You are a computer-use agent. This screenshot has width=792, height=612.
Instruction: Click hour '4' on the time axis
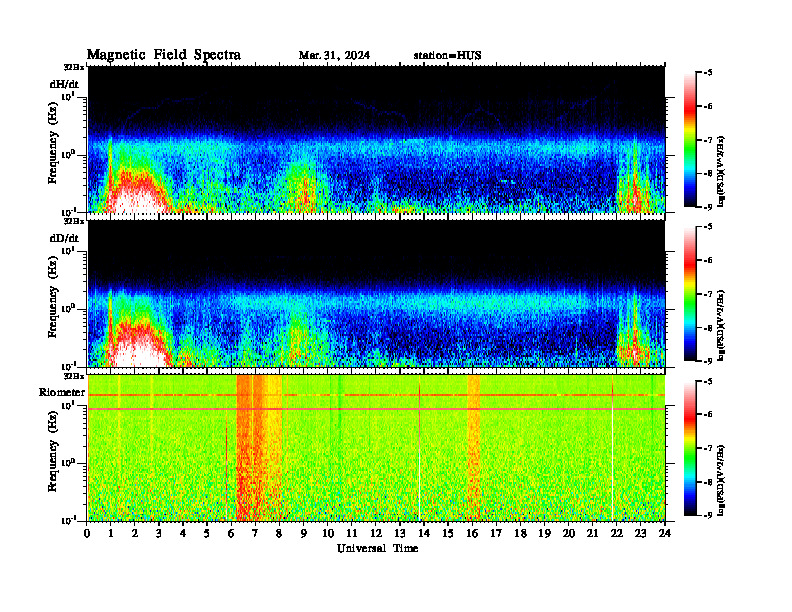click(183, 533)
